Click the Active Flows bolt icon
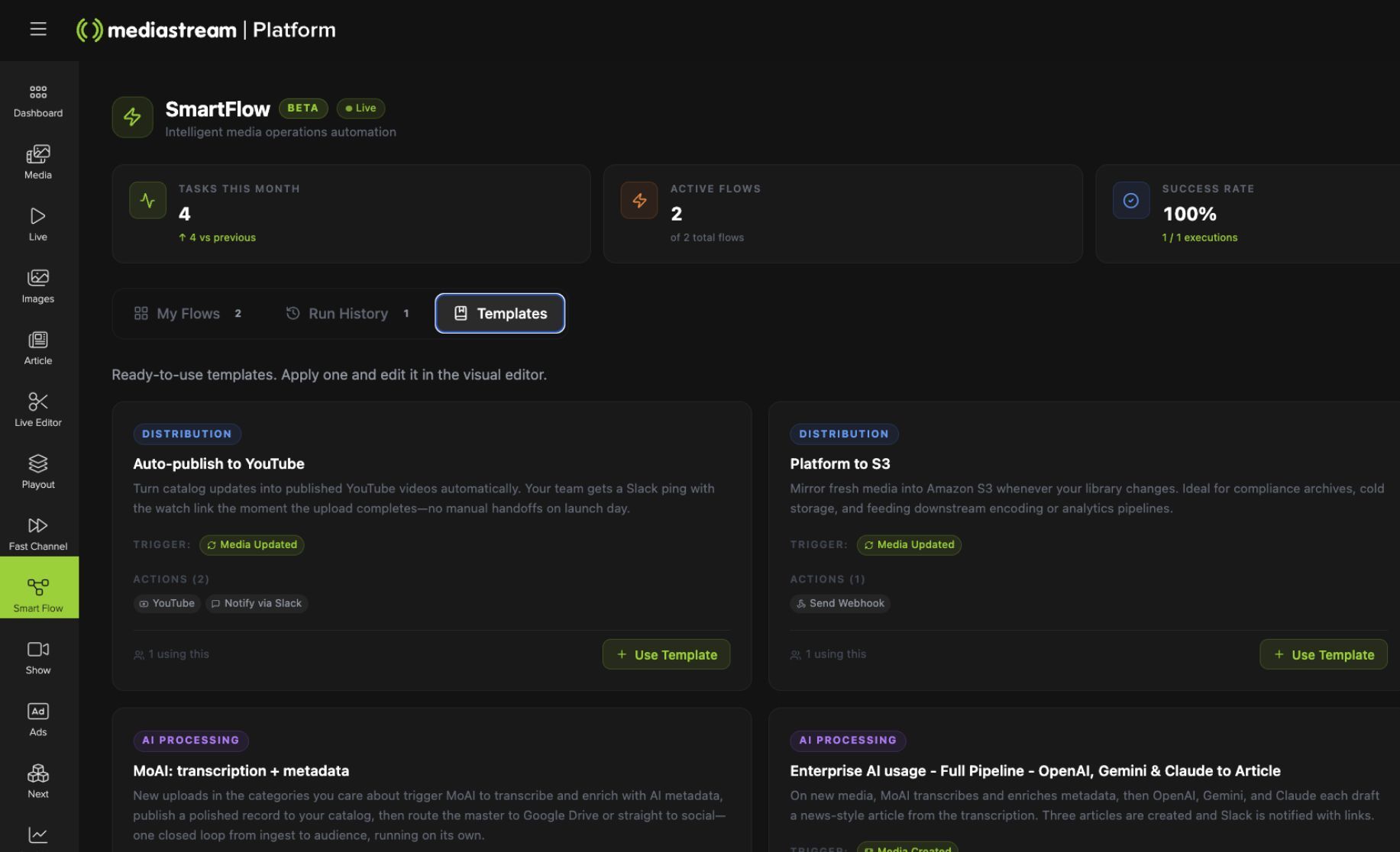 [639, 200]
